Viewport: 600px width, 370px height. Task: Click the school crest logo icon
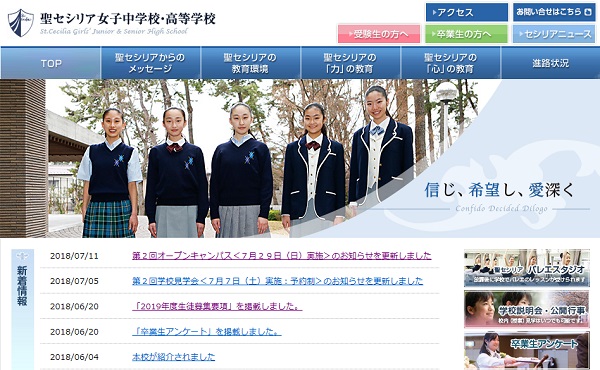21,23
